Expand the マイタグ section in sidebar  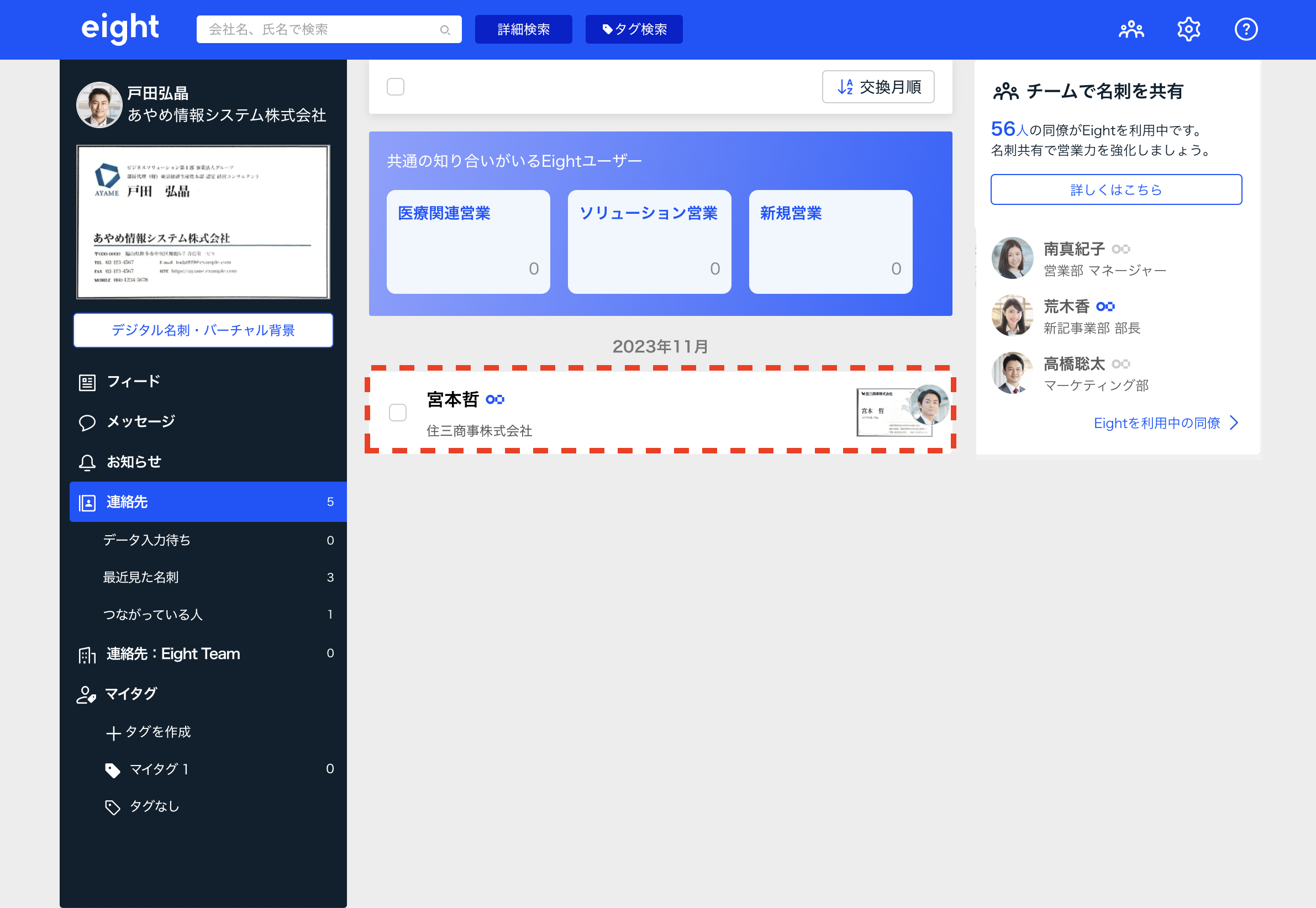tap(130, 694)
